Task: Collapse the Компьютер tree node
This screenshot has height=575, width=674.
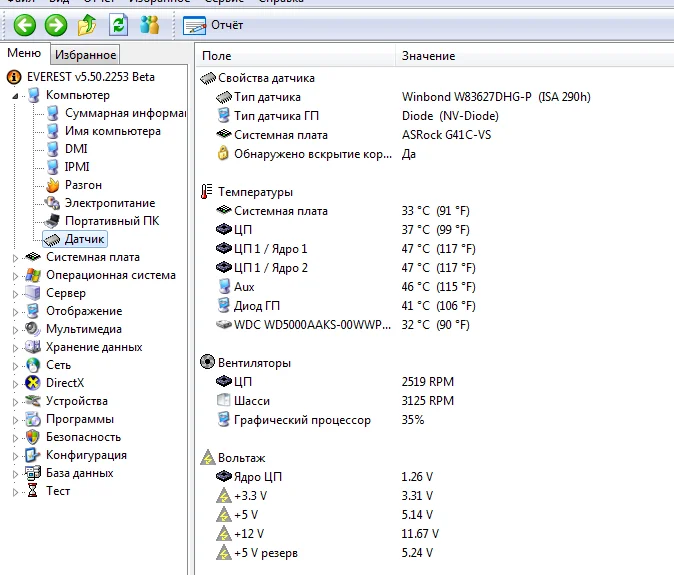Action: (15, 95)
